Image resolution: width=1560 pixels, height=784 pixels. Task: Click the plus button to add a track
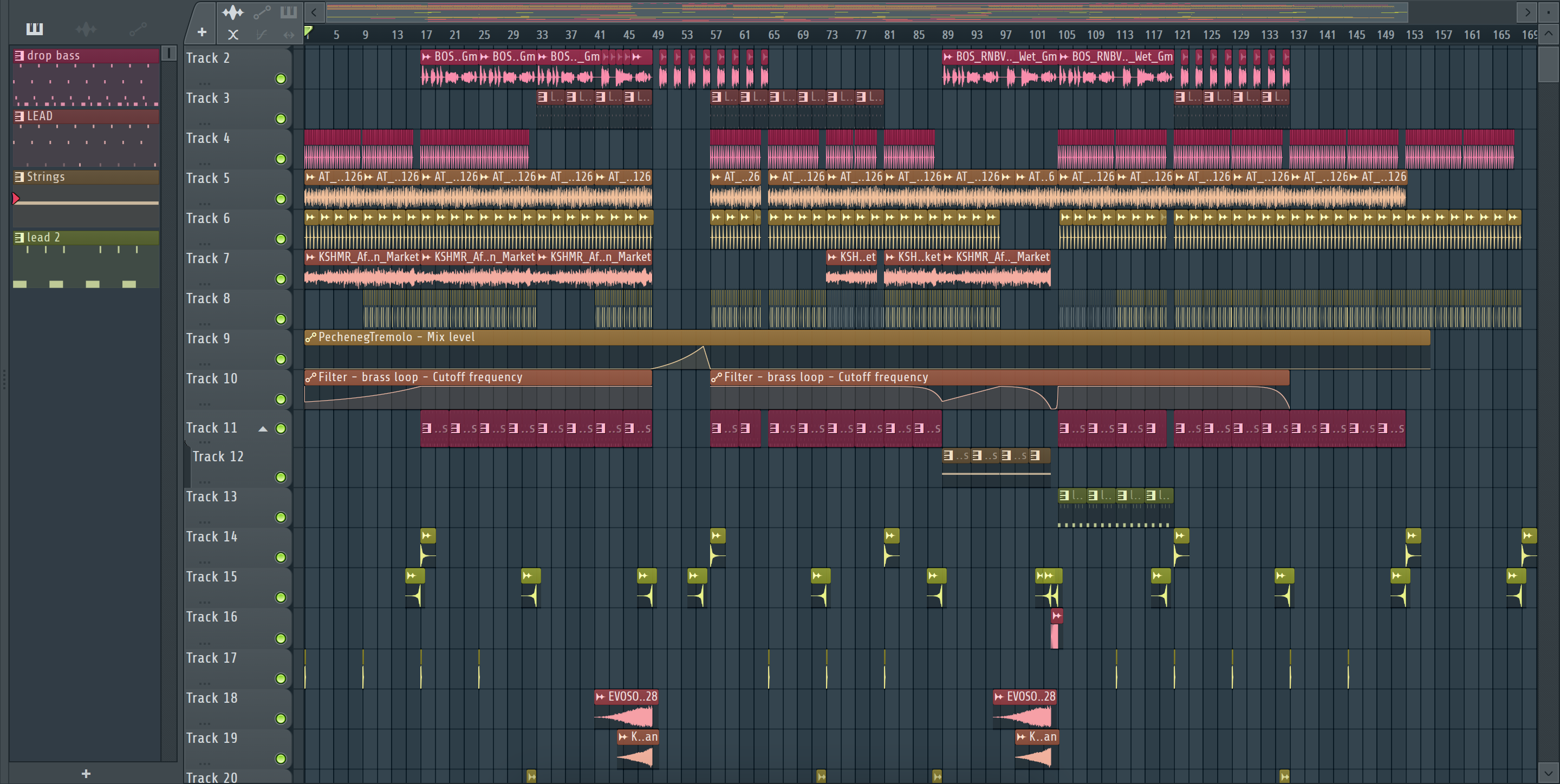[201, 32]
